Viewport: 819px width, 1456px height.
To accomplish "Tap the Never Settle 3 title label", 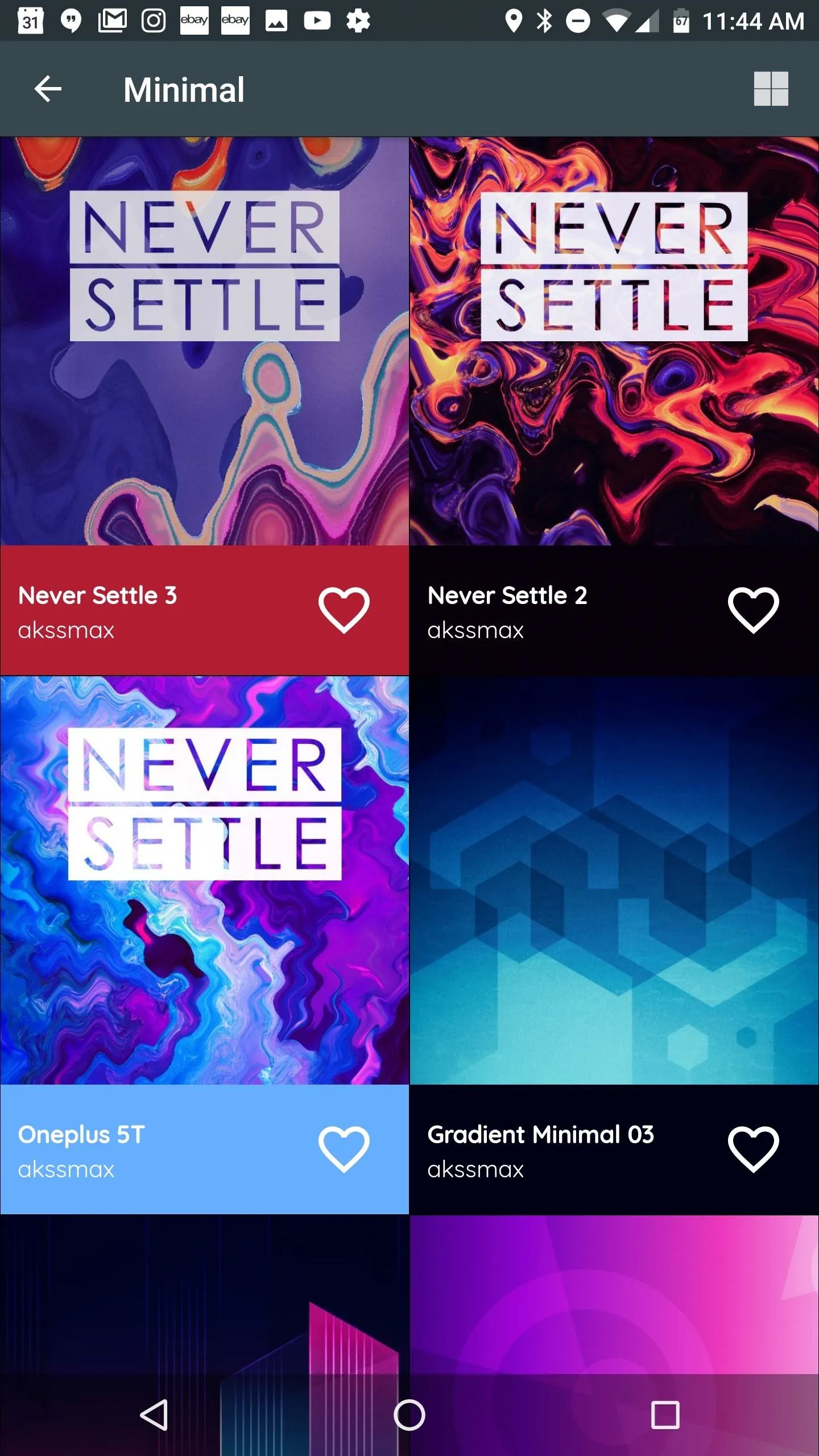I will (x=97, y=595).
